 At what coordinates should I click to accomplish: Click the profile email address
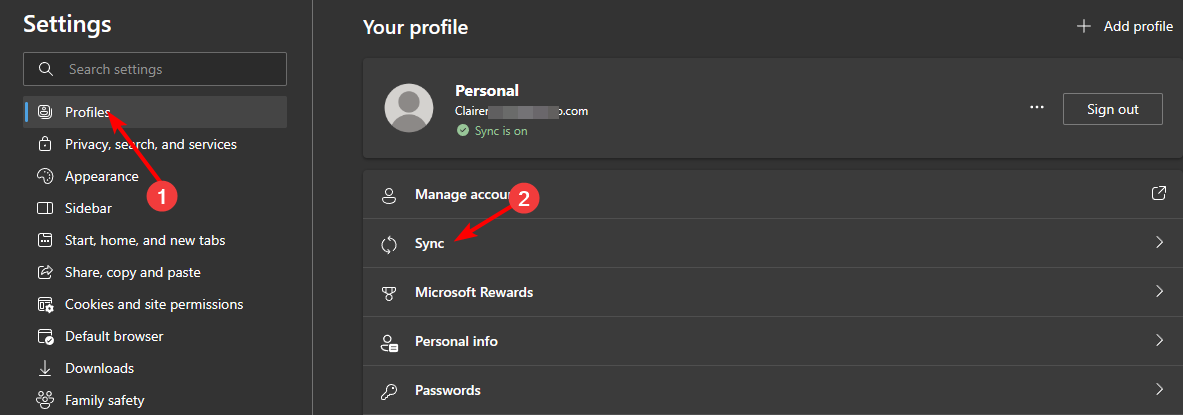[x=521, y=111]
